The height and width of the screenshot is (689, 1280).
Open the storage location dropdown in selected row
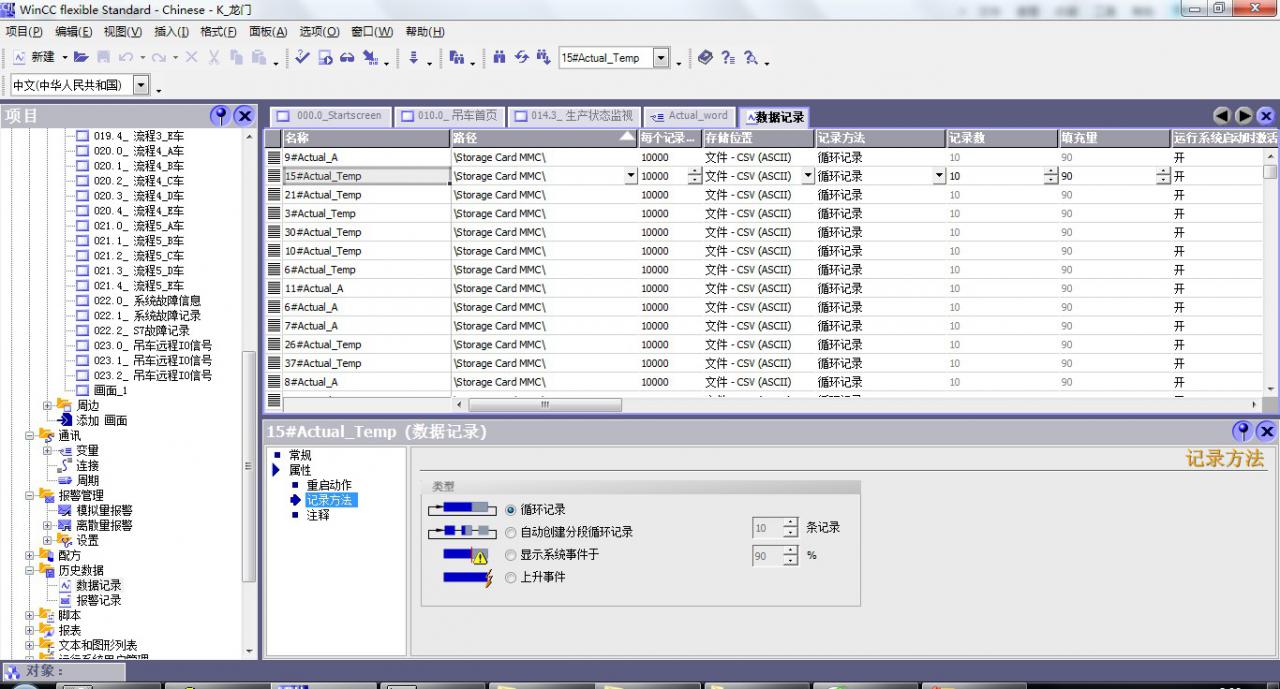coord(808,176)
